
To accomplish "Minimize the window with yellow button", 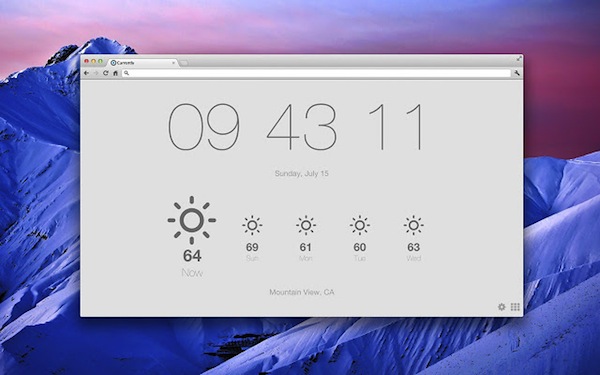I will click(x=93, y=61).
